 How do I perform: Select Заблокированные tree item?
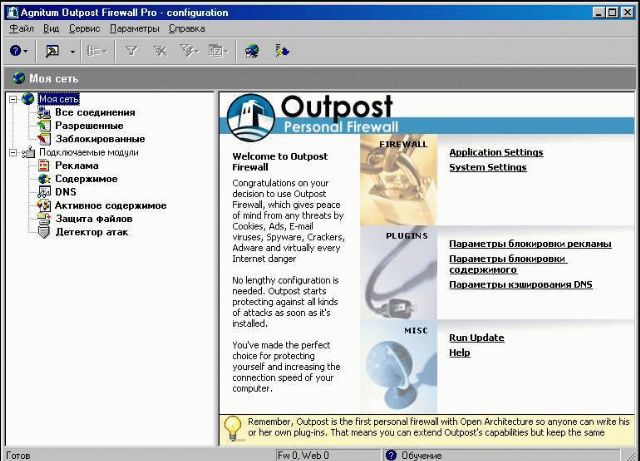100,139
